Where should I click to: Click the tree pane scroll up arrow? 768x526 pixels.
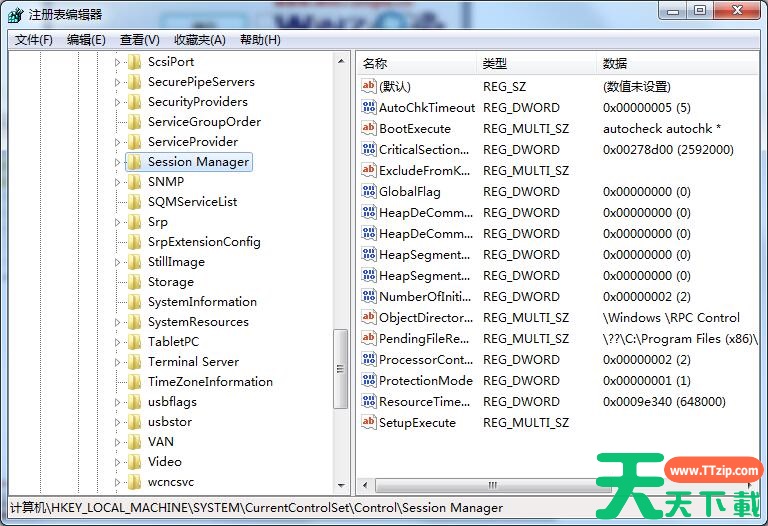(x=341, y=61)
